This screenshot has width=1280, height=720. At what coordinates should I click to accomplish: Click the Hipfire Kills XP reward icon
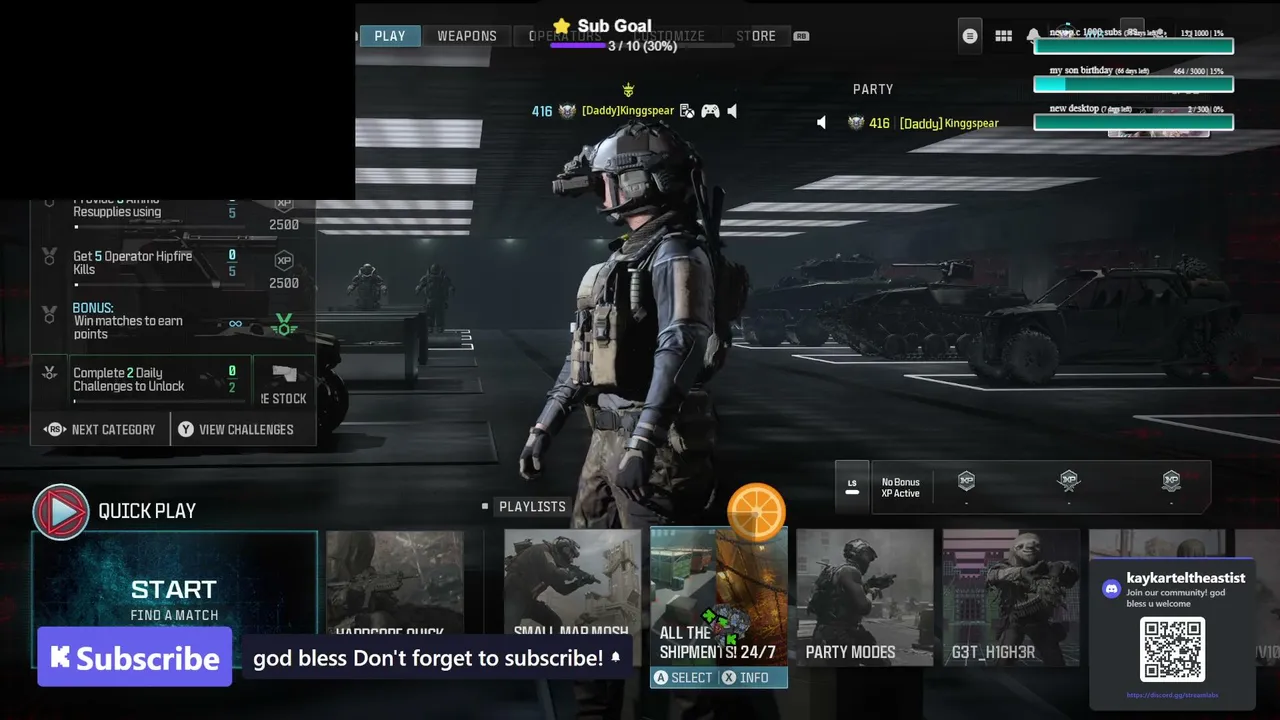[x=284, y=260]
